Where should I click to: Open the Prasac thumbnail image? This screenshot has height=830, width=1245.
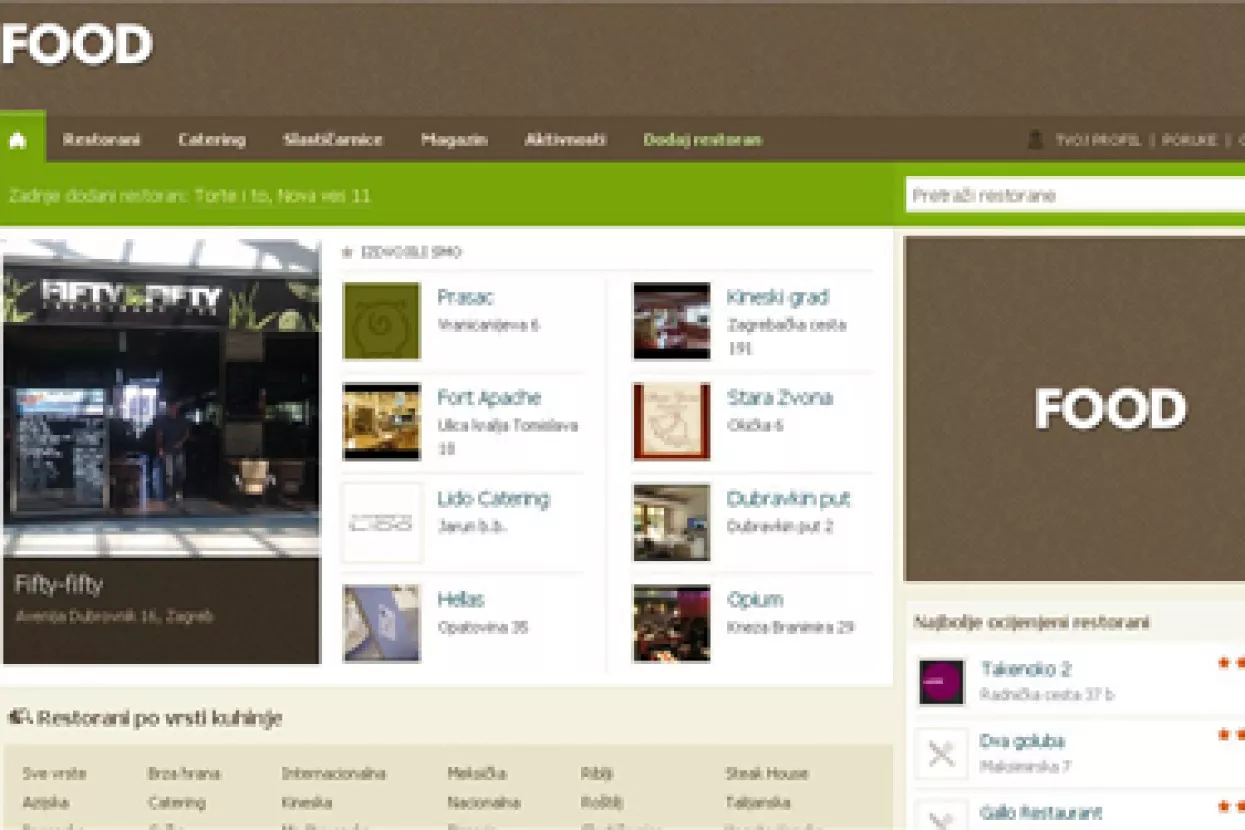coord(382,321)
